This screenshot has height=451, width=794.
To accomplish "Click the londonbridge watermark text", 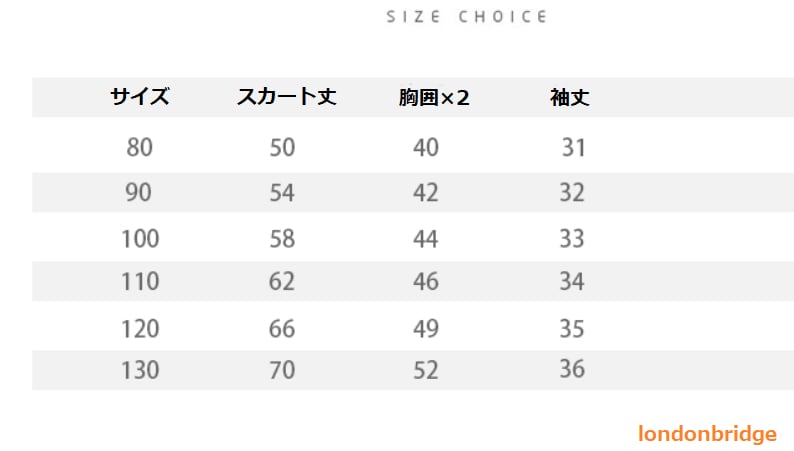I will tap(707, 433).
